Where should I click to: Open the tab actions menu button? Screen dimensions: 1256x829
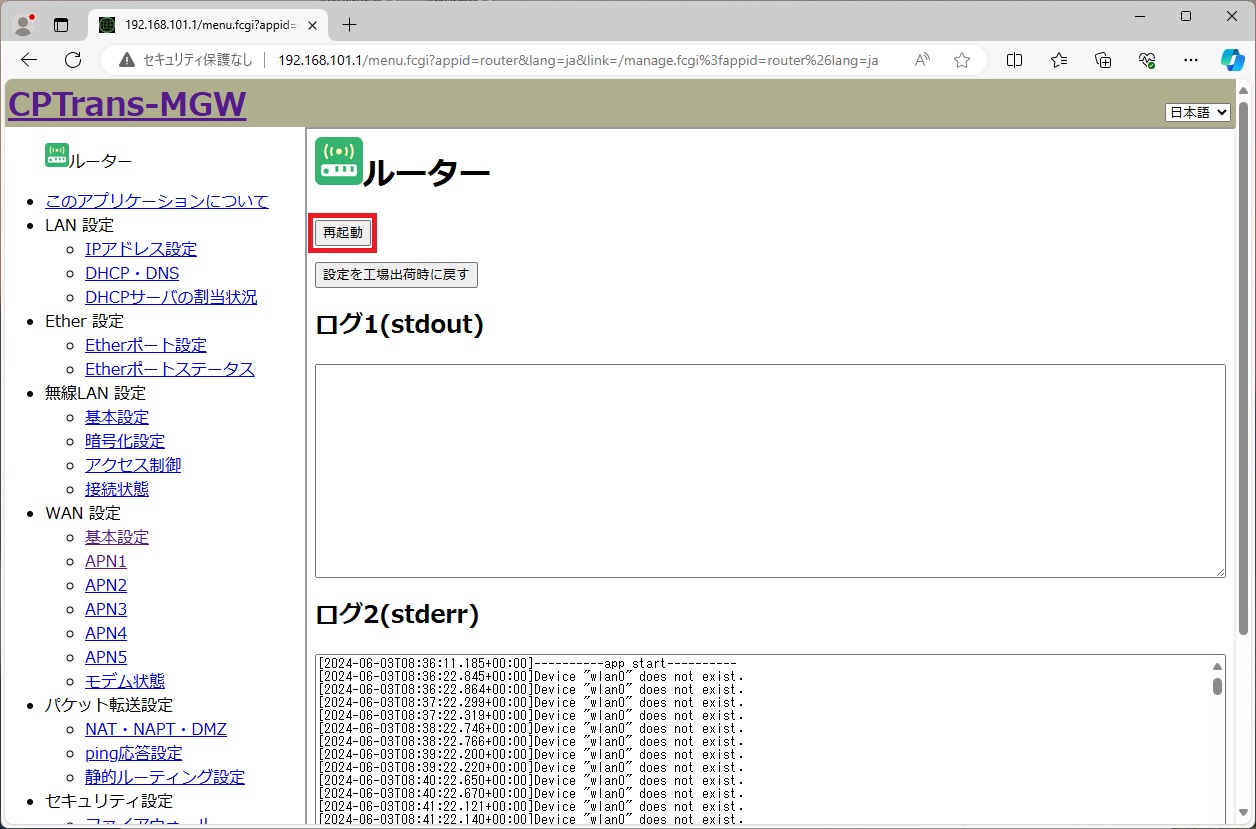(x=61, y=24)
